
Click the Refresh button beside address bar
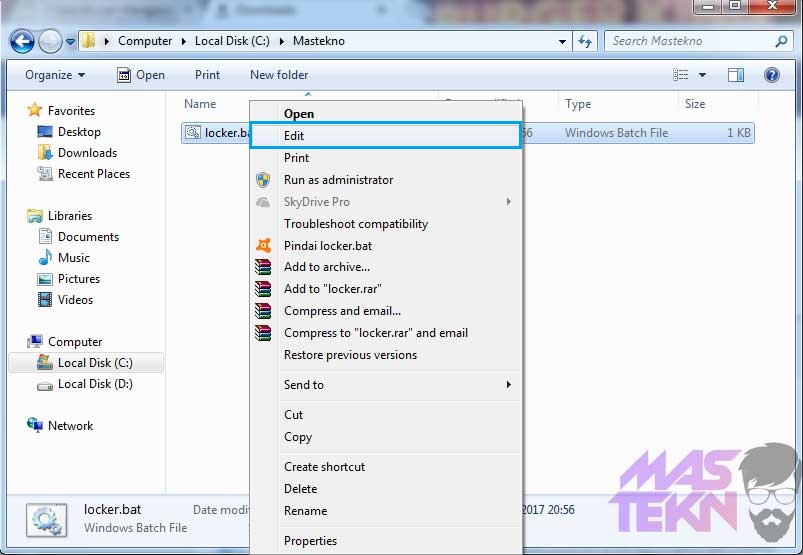(x=585, y=41)
